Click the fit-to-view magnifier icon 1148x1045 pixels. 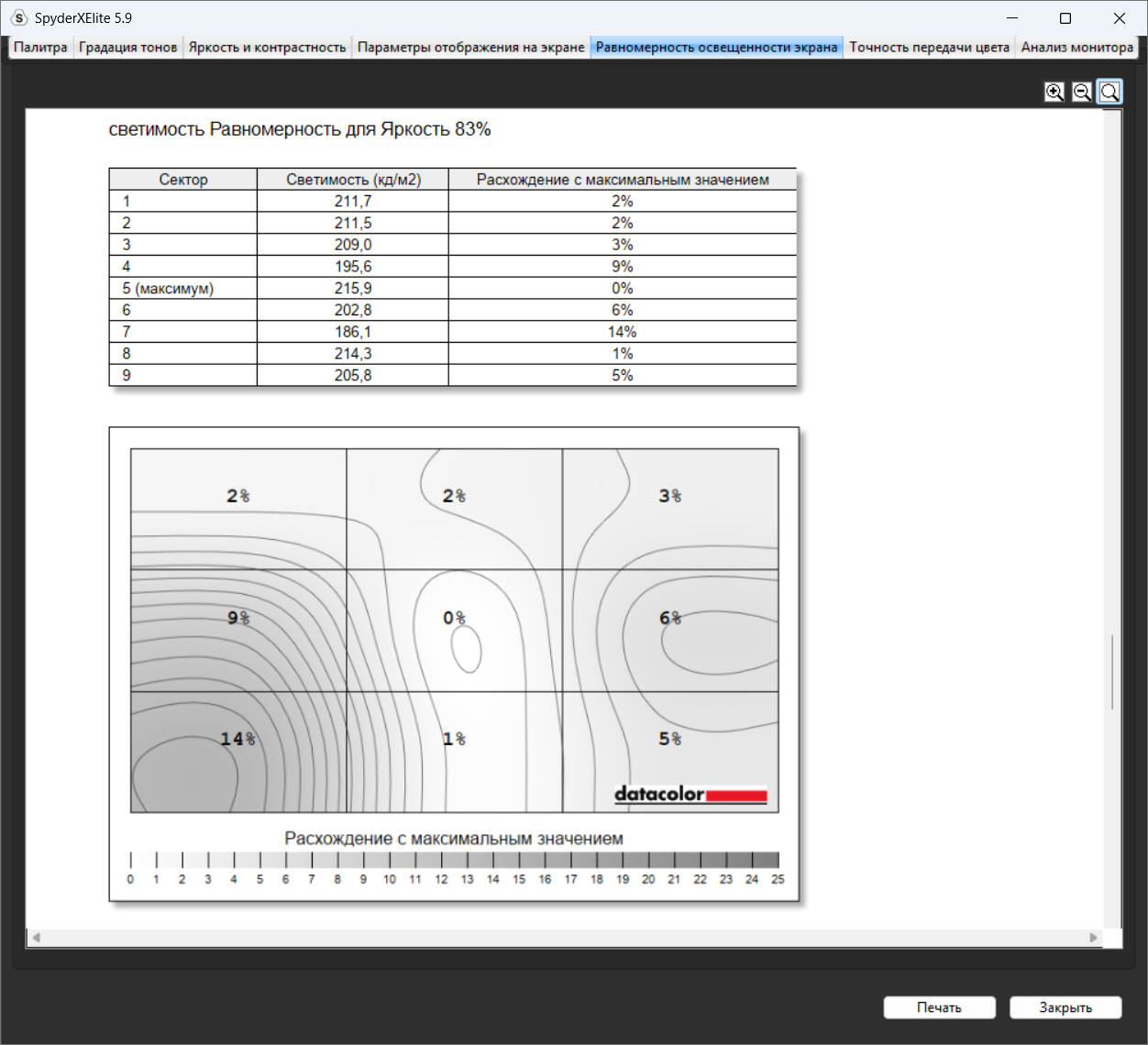pyautogui.click(x=1109, y=92)
